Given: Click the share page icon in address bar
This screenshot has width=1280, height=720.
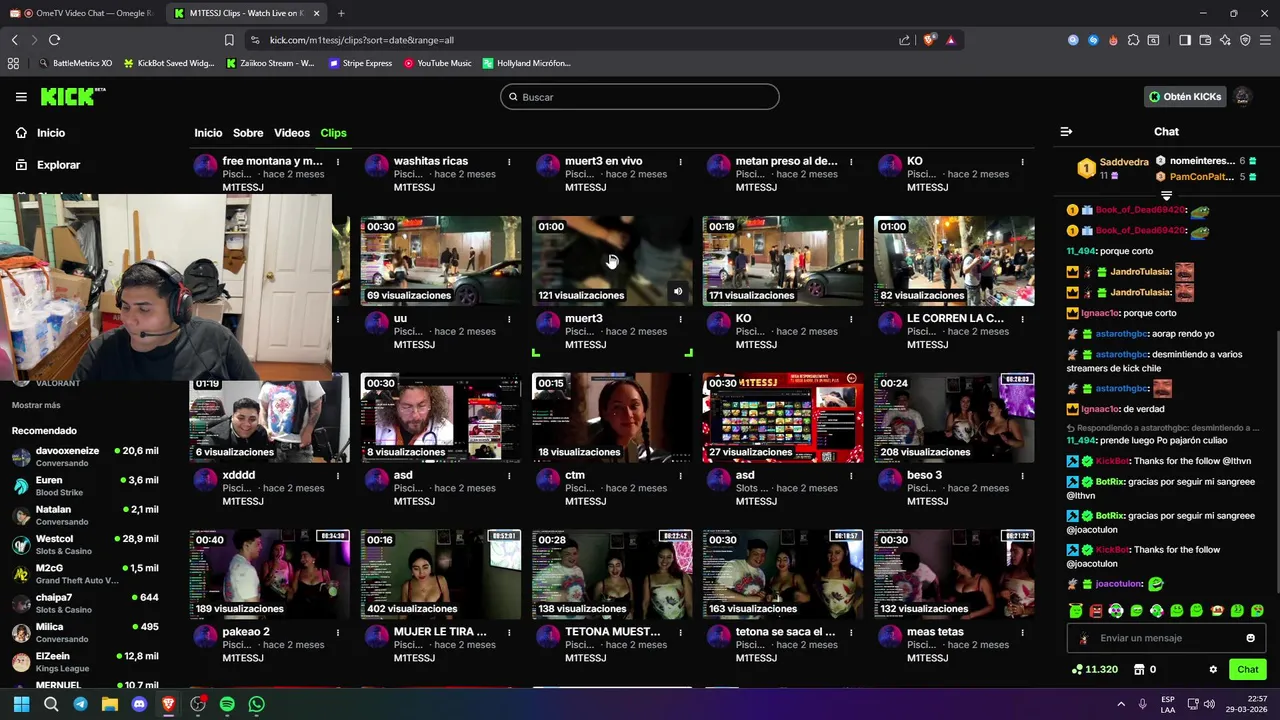Looking at the screenshot, I should pyautogui.click(x=905, y=40).
